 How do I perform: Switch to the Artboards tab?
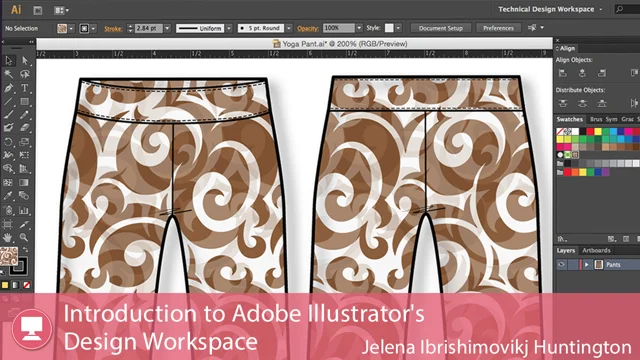click(596, 250)
